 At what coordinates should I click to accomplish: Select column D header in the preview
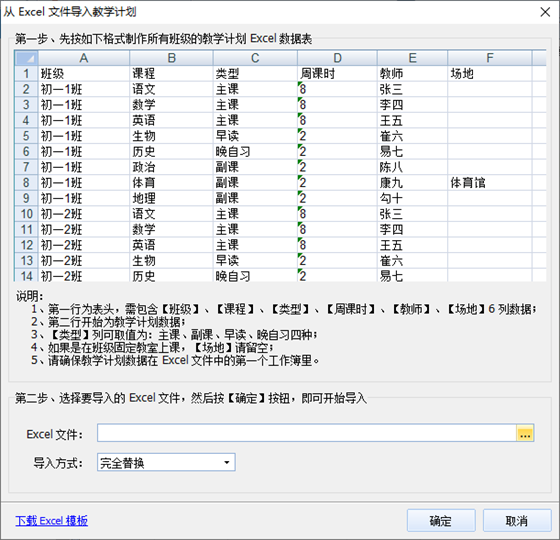click(337, 58)
